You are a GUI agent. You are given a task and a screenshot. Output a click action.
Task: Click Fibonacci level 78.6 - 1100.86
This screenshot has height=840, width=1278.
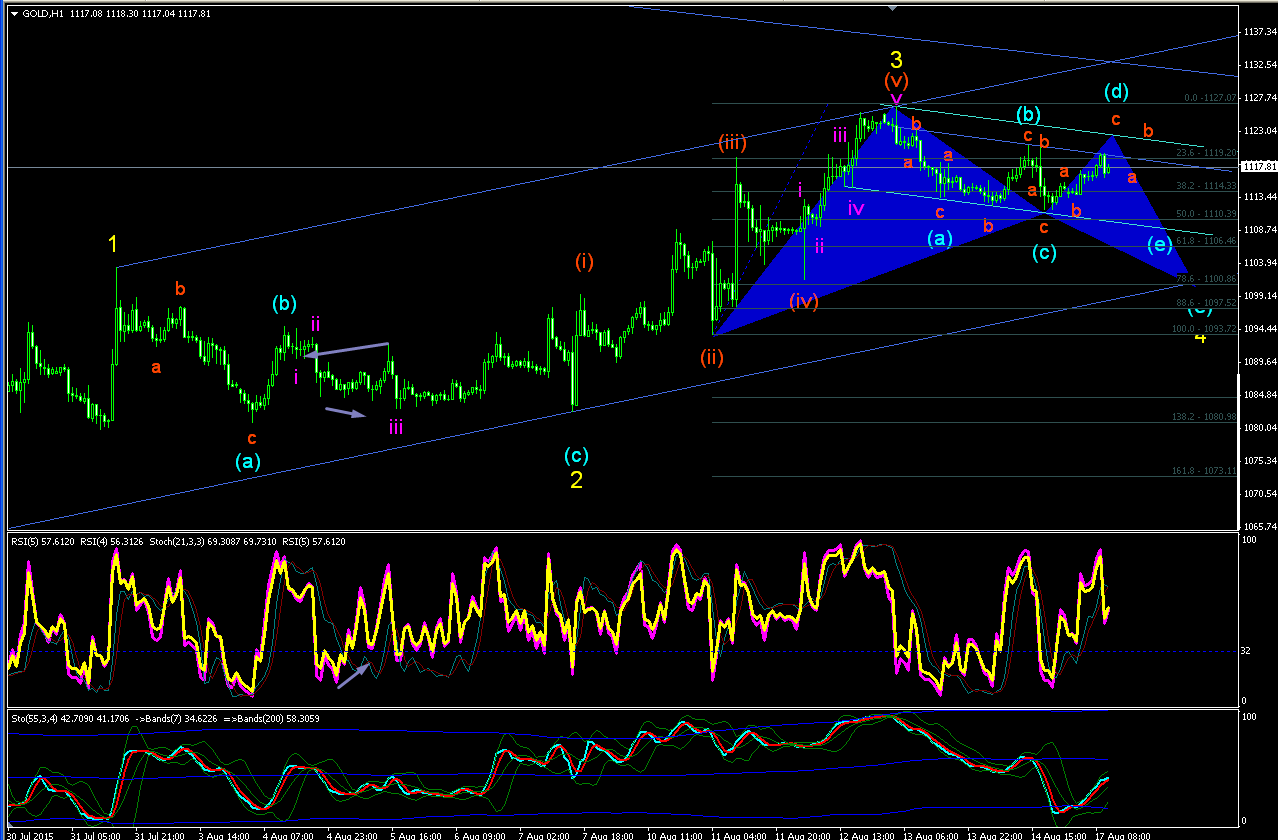point(1207,278)
